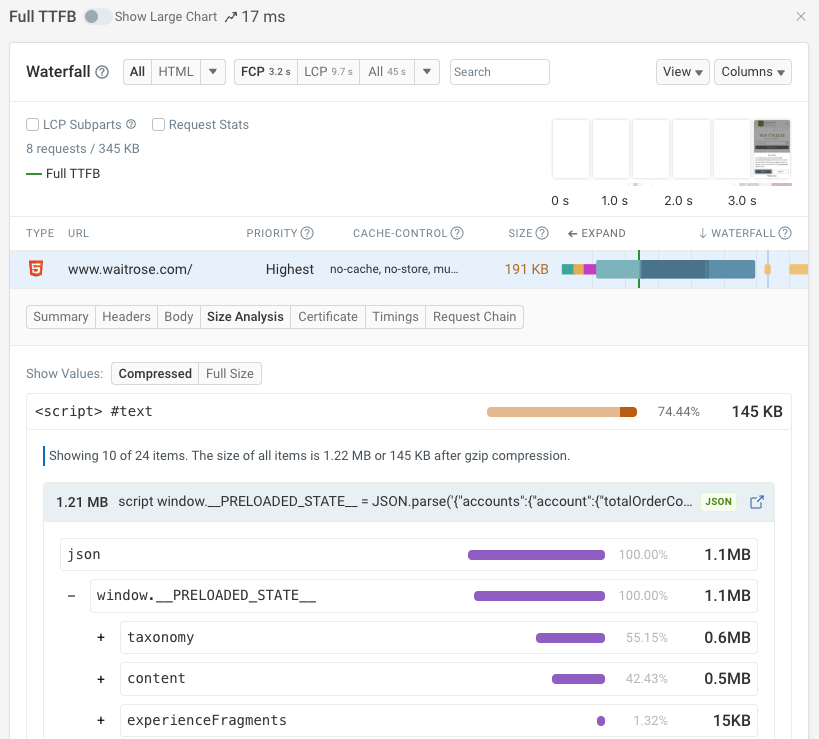
Task: Expand the taxonomy item
Action: [100, 637]
